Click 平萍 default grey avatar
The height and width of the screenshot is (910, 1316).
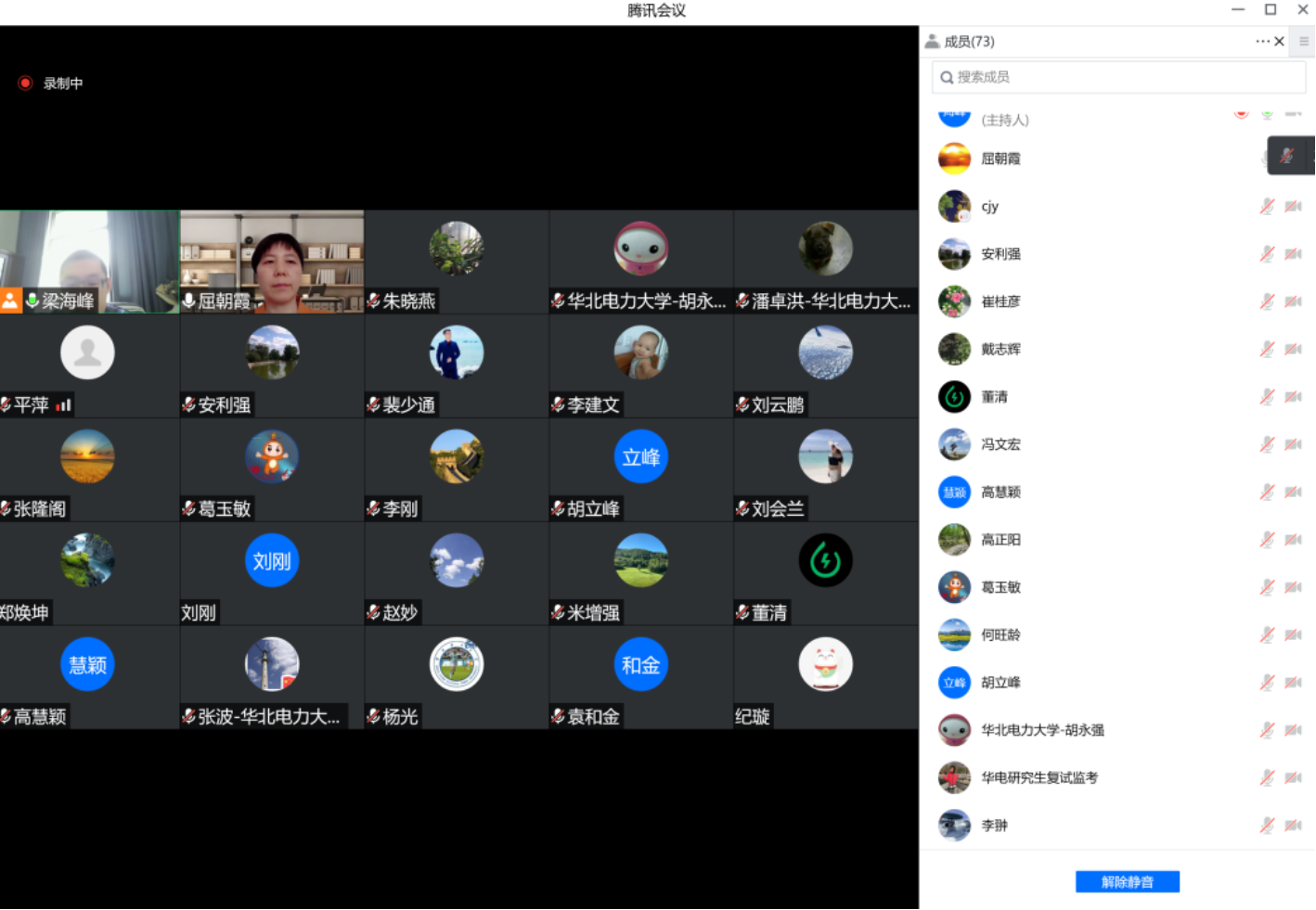(87, 352)
